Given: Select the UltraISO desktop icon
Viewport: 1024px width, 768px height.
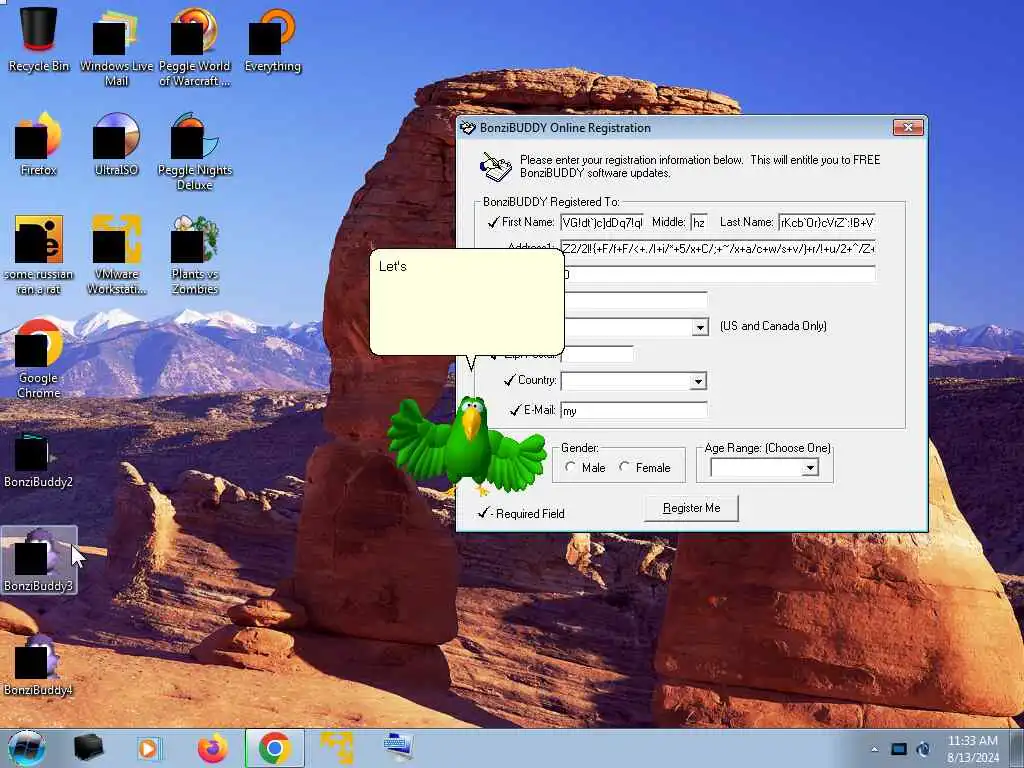Looking at the screenshot, I should [x=116, y=144].
